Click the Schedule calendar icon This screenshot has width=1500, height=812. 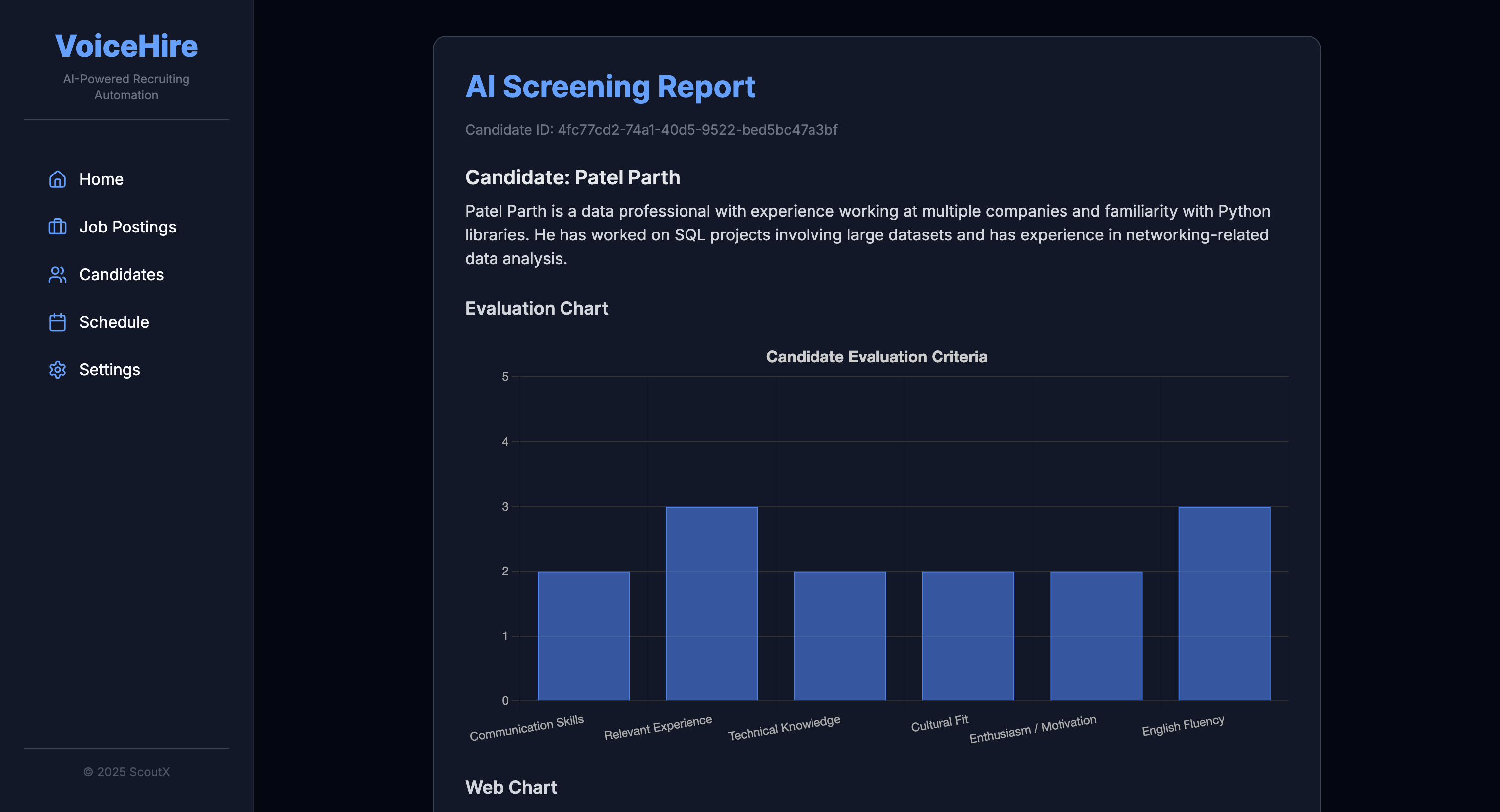(57, 323)
